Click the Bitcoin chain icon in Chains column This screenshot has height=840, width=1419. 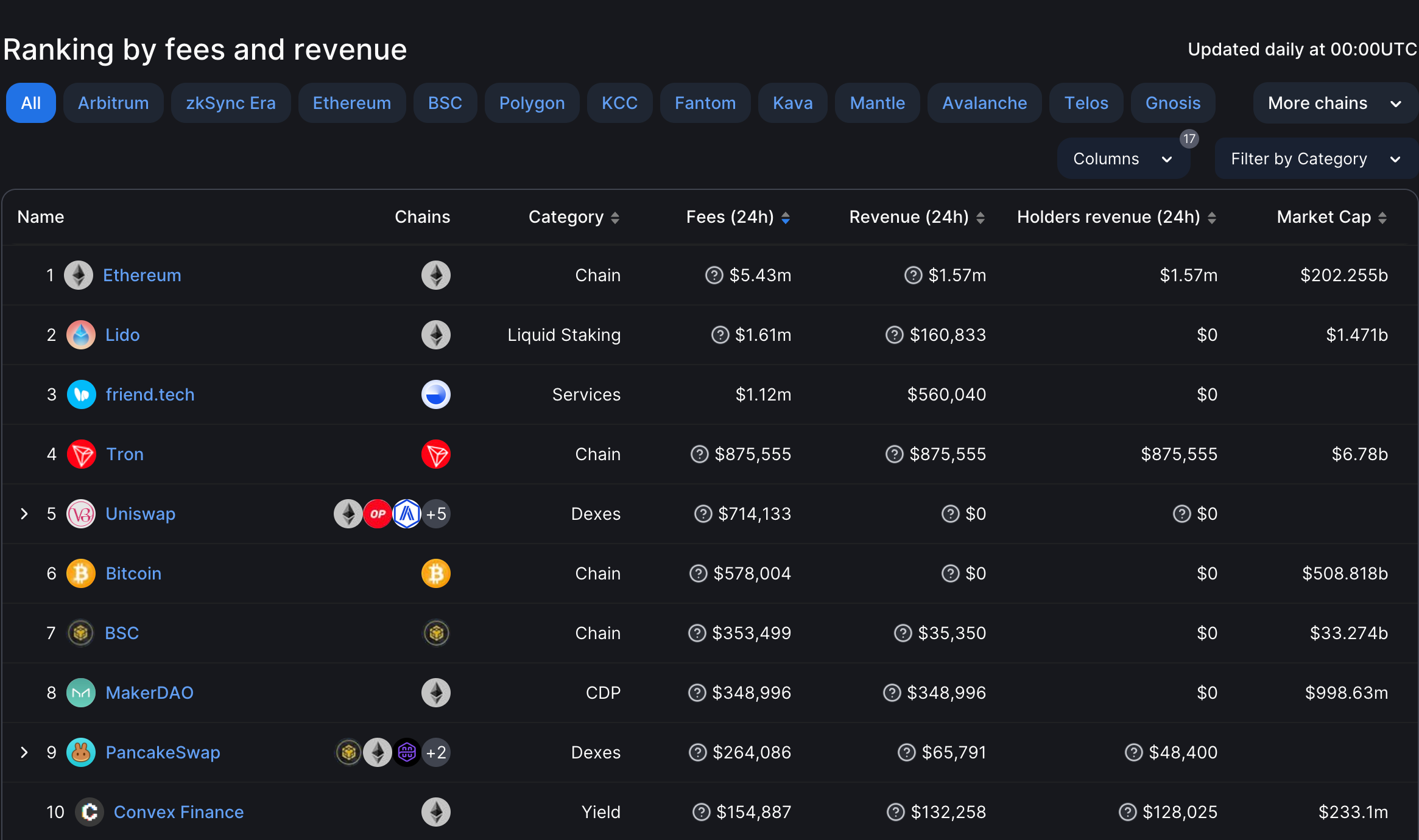point(436,573)
